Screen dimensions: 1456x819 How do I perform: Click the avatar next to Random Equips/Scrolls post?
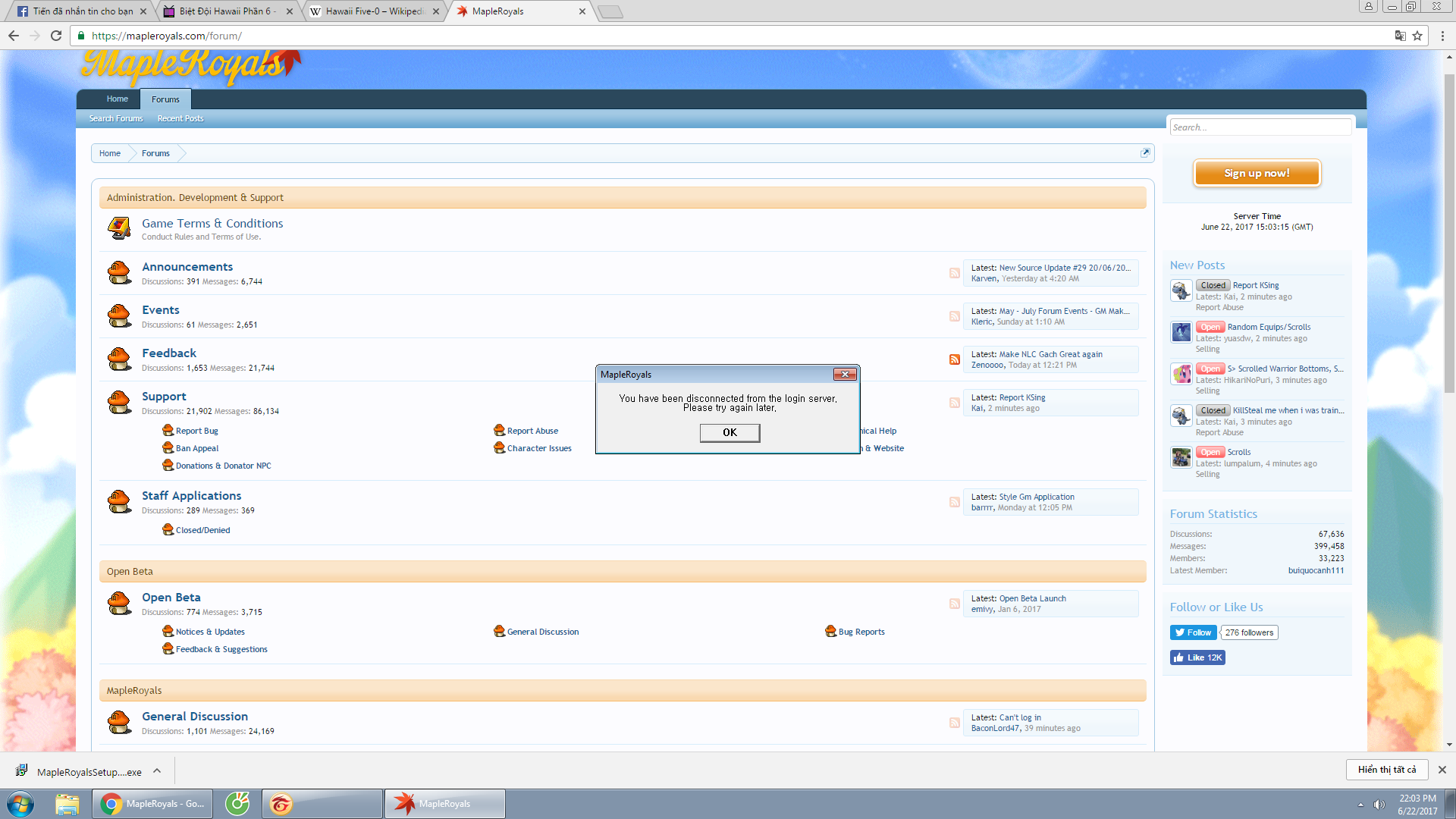click(x=1181, y=332)
